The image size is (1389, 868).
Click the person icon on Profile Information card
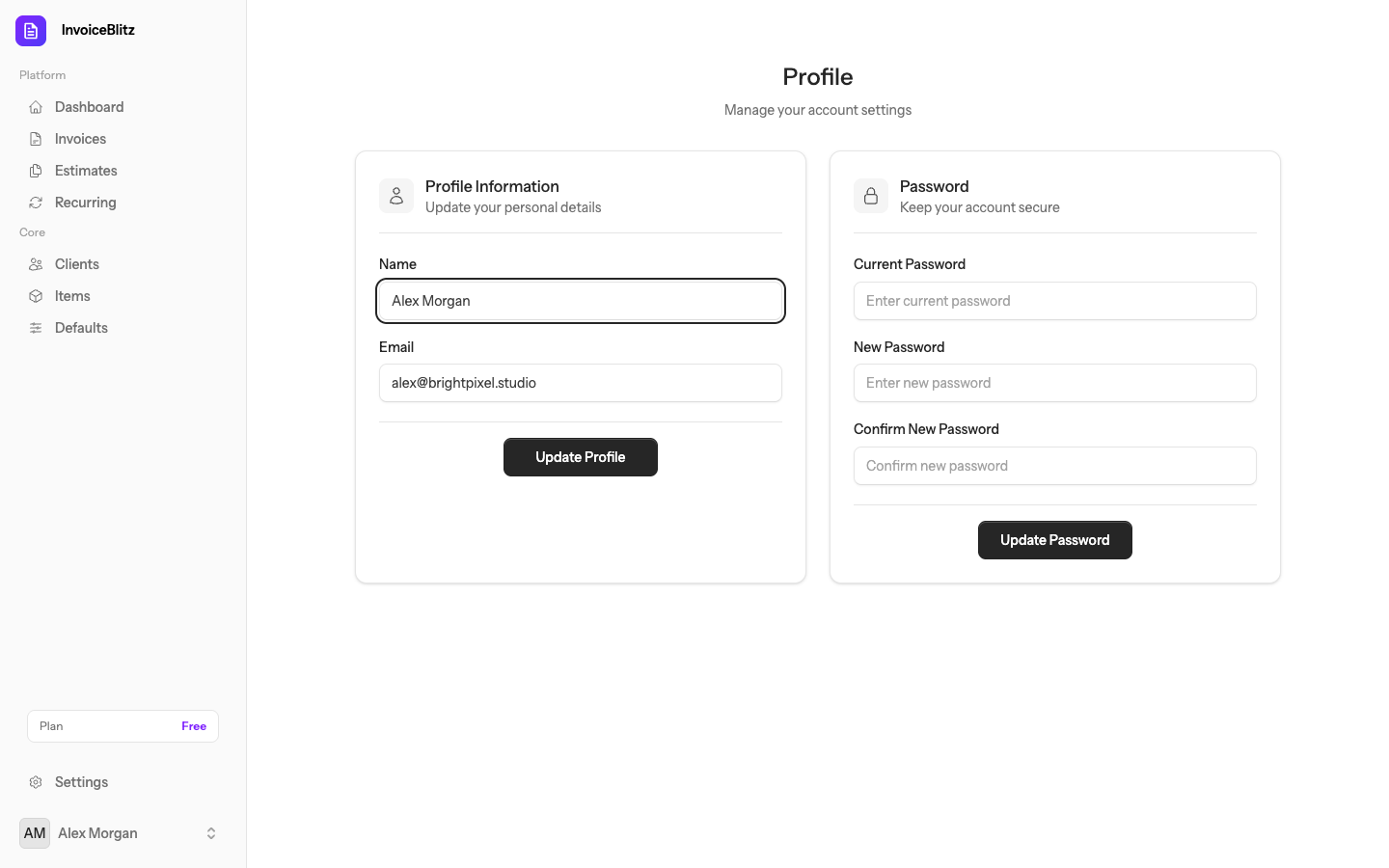[396, 196]
